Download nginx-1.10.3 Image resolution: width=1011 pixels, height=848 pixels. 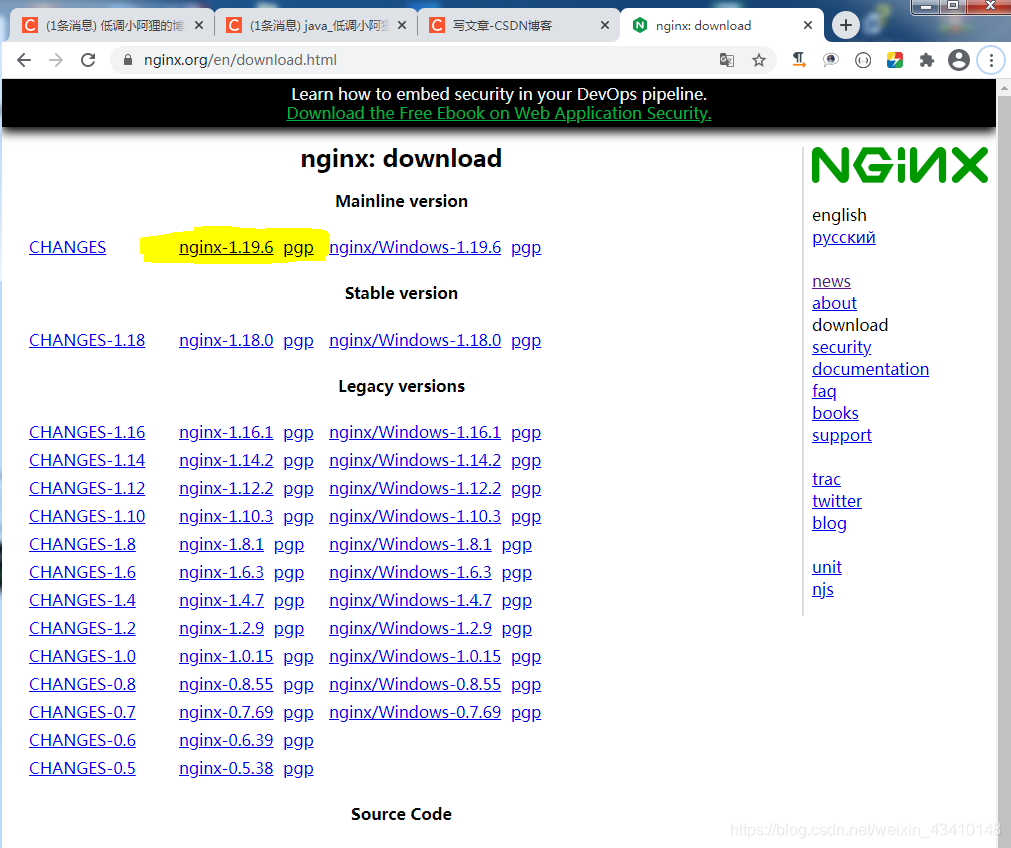tap(226, 517)
